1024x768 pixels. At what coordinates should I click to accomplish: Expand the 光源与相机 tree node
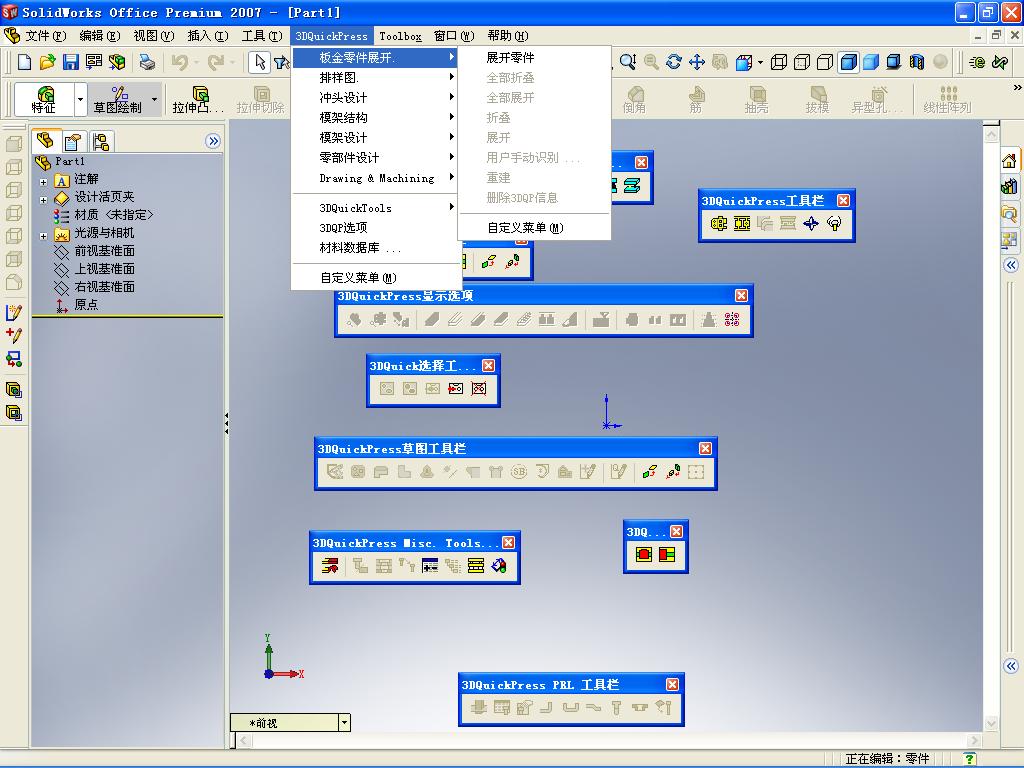tap(43, 236)
